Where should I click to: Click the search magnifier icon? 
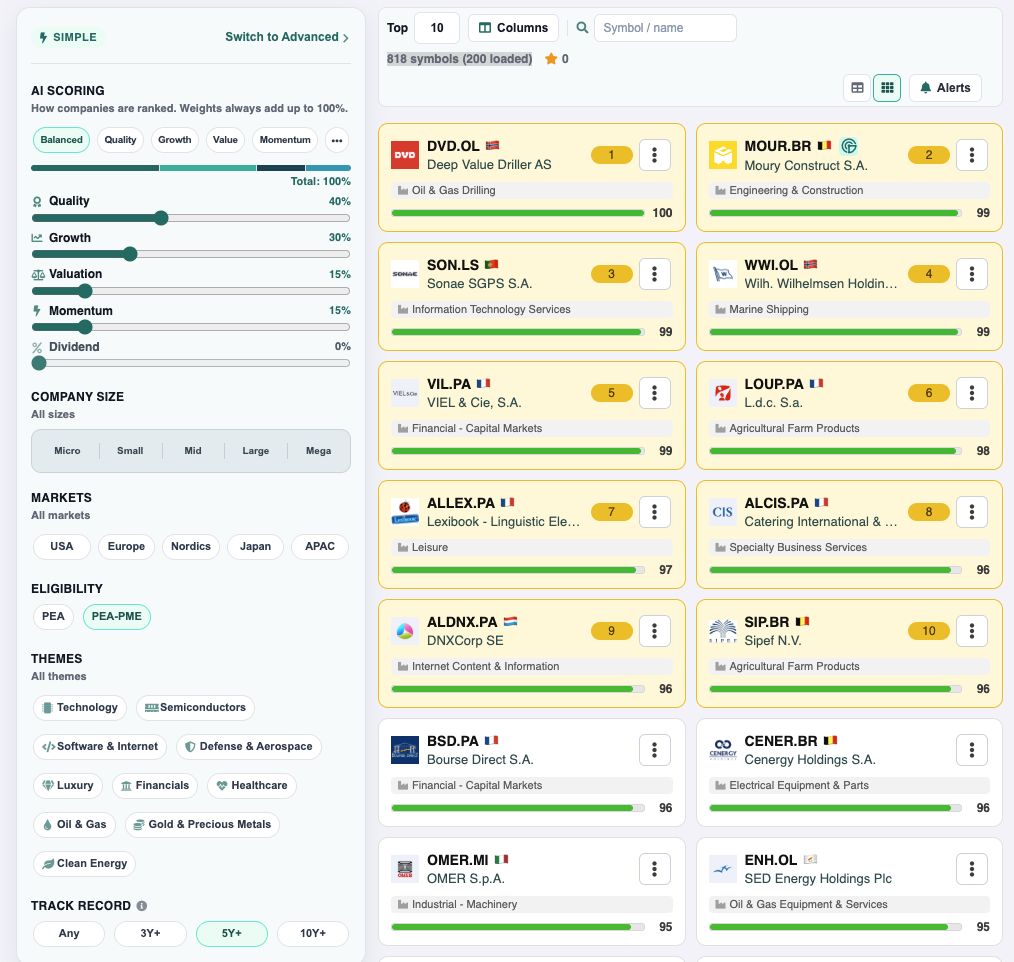(582, 28)
